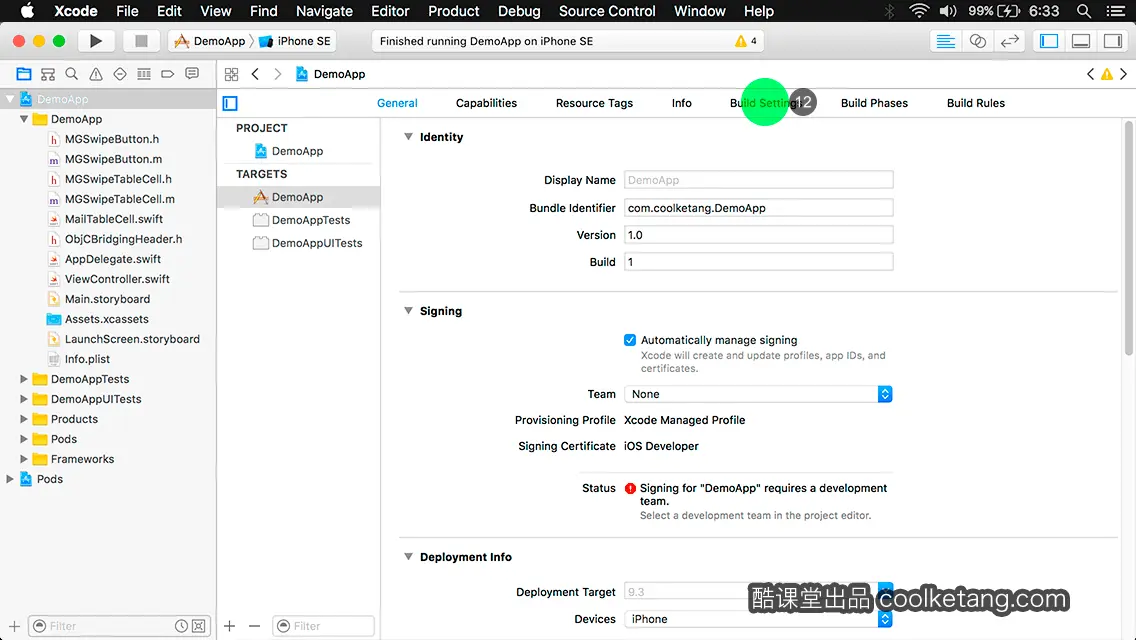The width and height of the screenshot is (1136, 640).
Task: Open the Team dropdown
Action: click(758, 394)
